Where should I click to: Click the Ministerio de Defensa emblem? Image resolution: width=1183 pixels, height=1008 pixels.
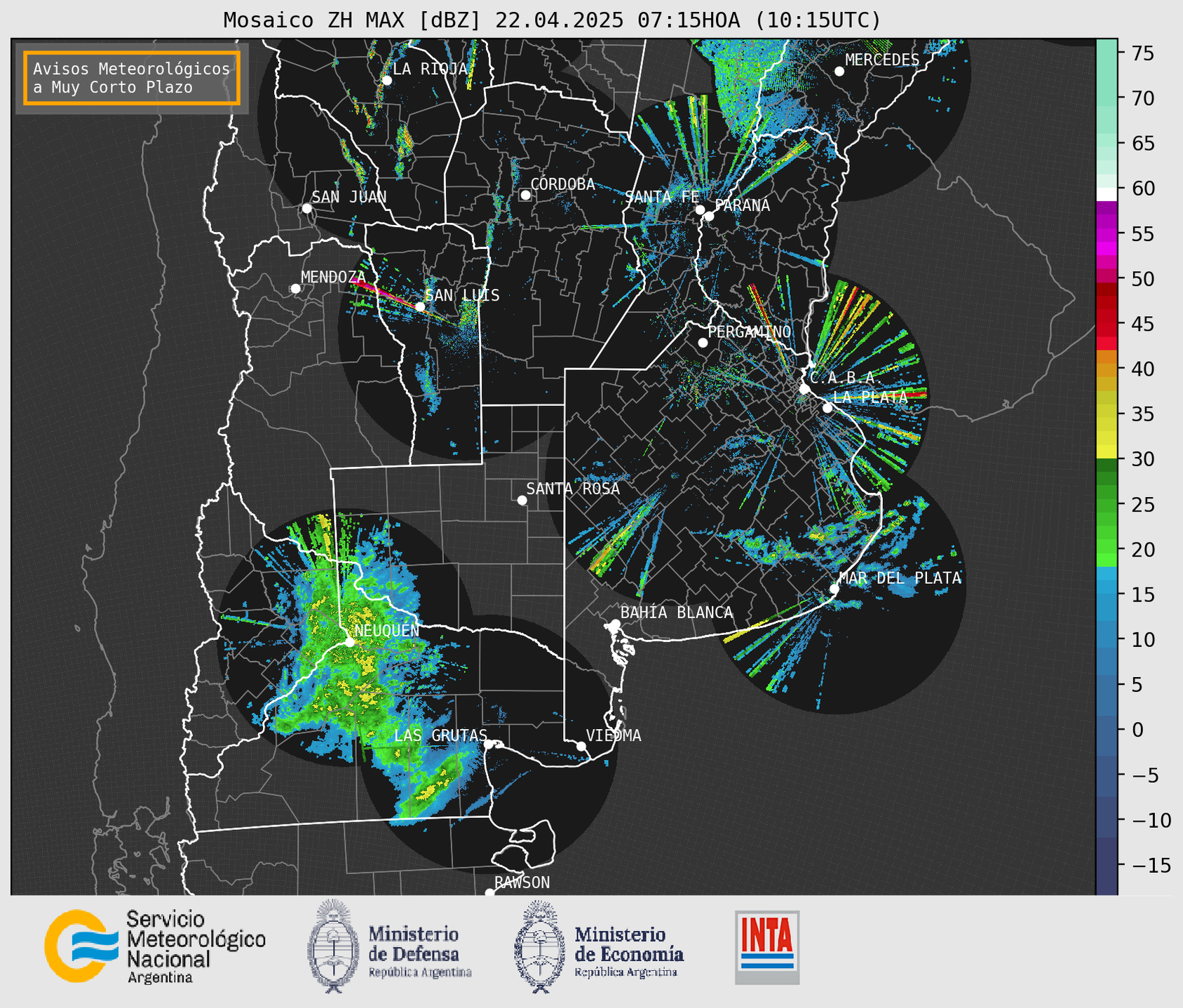[x=334, y=946]
